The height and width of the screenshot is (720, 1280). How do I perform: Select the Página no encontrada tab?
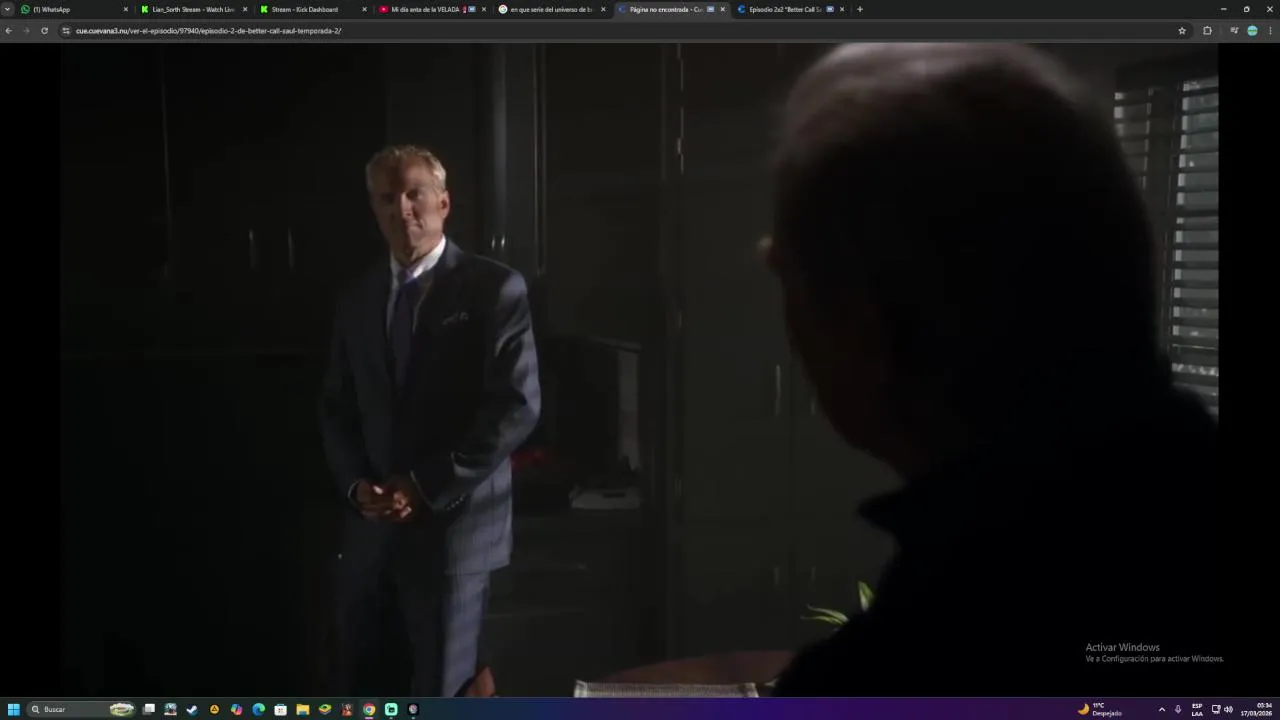click(x=670, y=9)
